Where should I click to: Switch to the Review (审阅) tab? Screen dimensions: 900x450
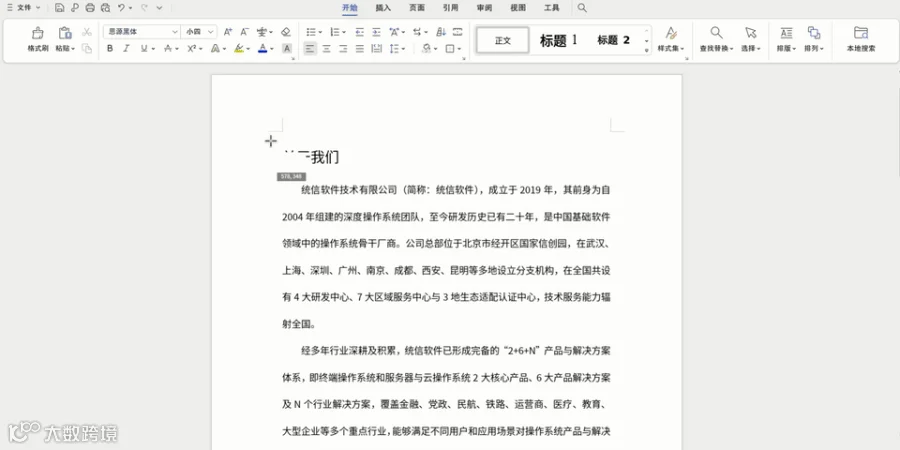tap(484, 8)
